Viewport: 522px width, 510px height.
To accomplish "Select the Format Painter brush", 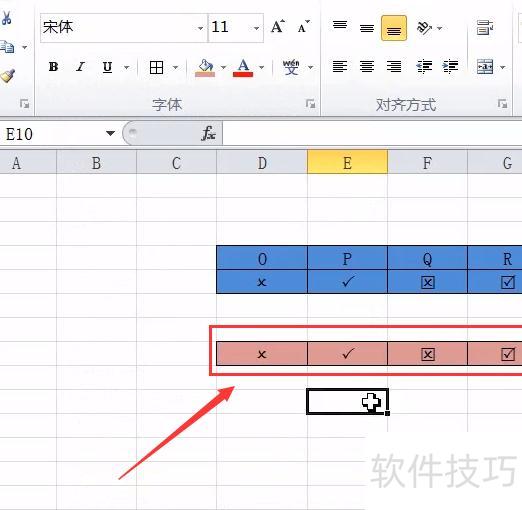I will coord(7,76).
